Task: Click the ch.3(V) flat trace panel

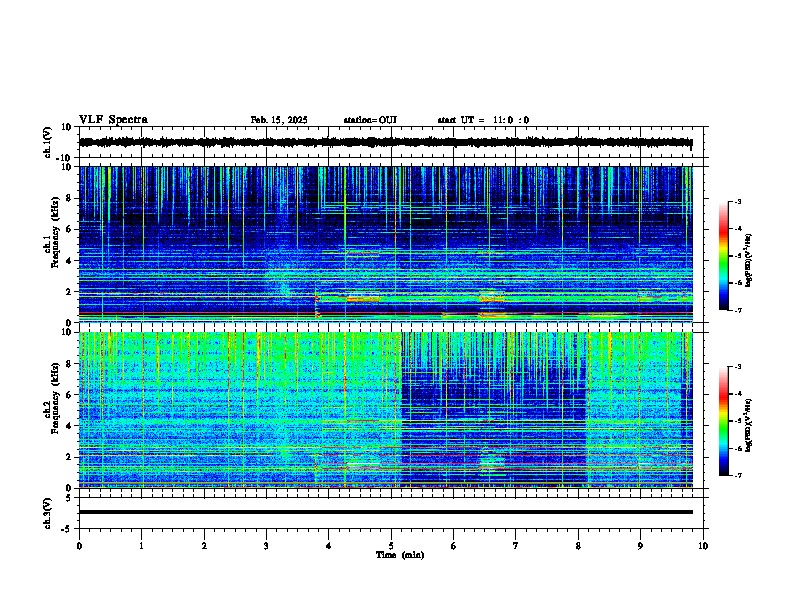Action: click(x=391, y=513)
